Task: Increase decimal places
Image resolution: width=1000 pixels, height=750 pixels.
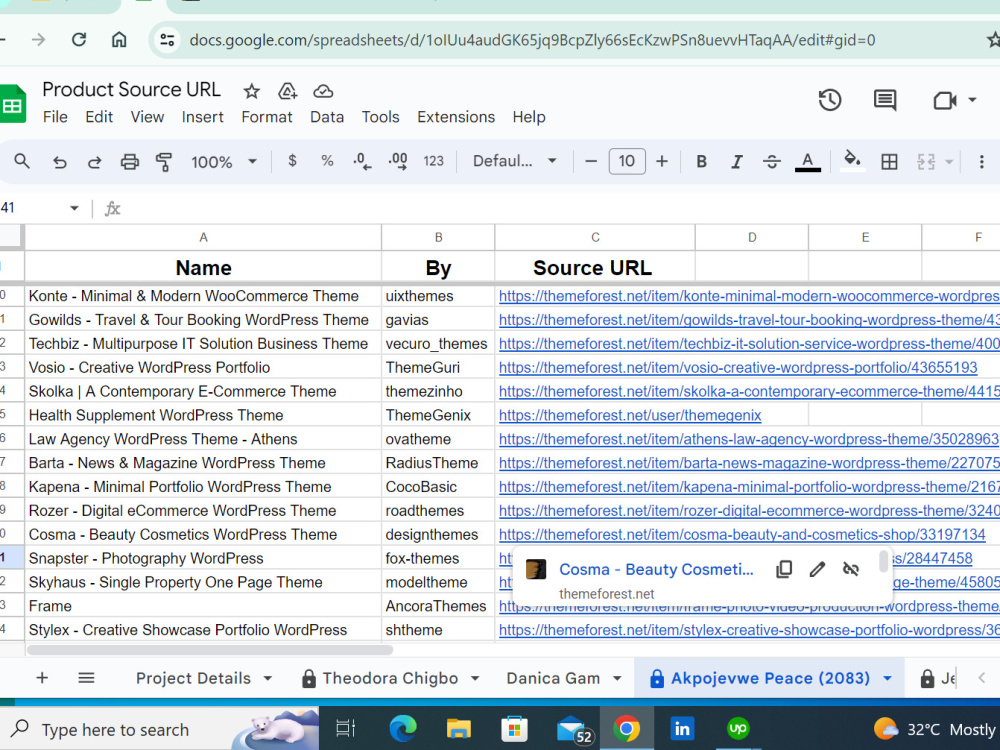Action: (398, 161)
